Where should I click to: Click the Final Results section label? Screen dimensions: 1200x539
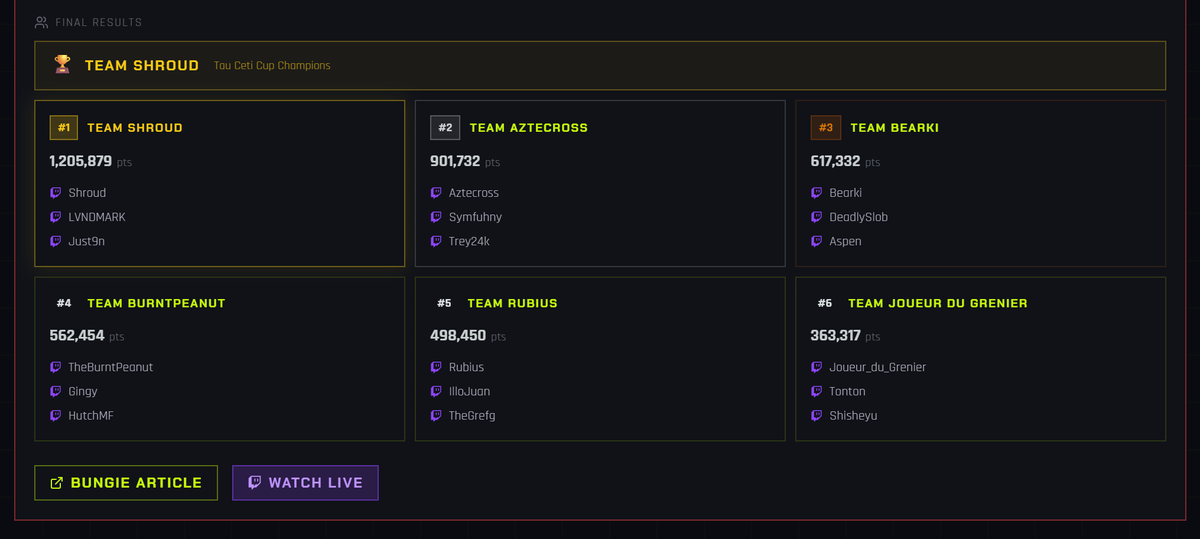click(x=98, y=22)
